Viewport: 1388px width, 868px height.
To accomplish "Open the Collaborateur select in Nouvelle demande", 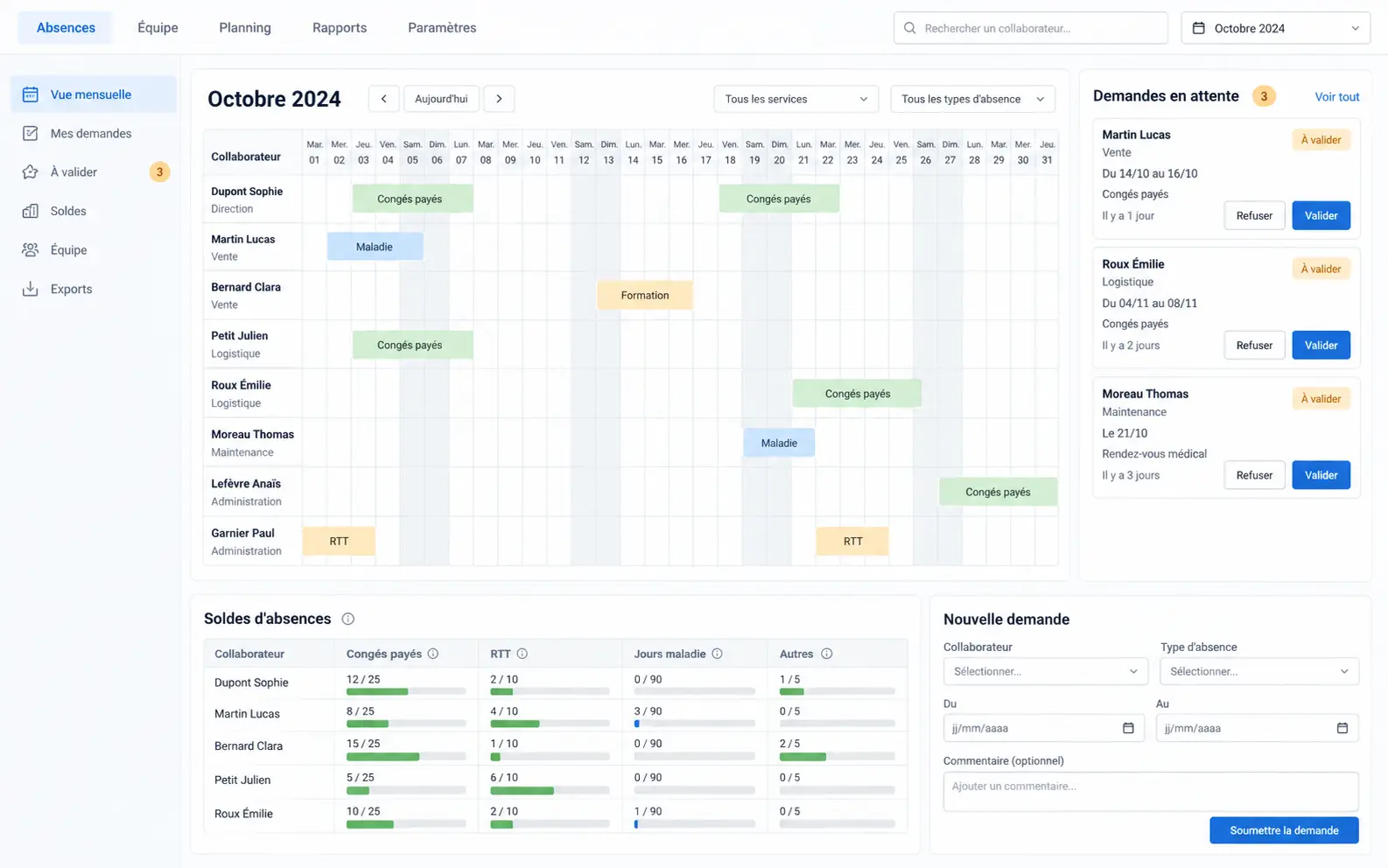I will click(x=1045, y=671).
